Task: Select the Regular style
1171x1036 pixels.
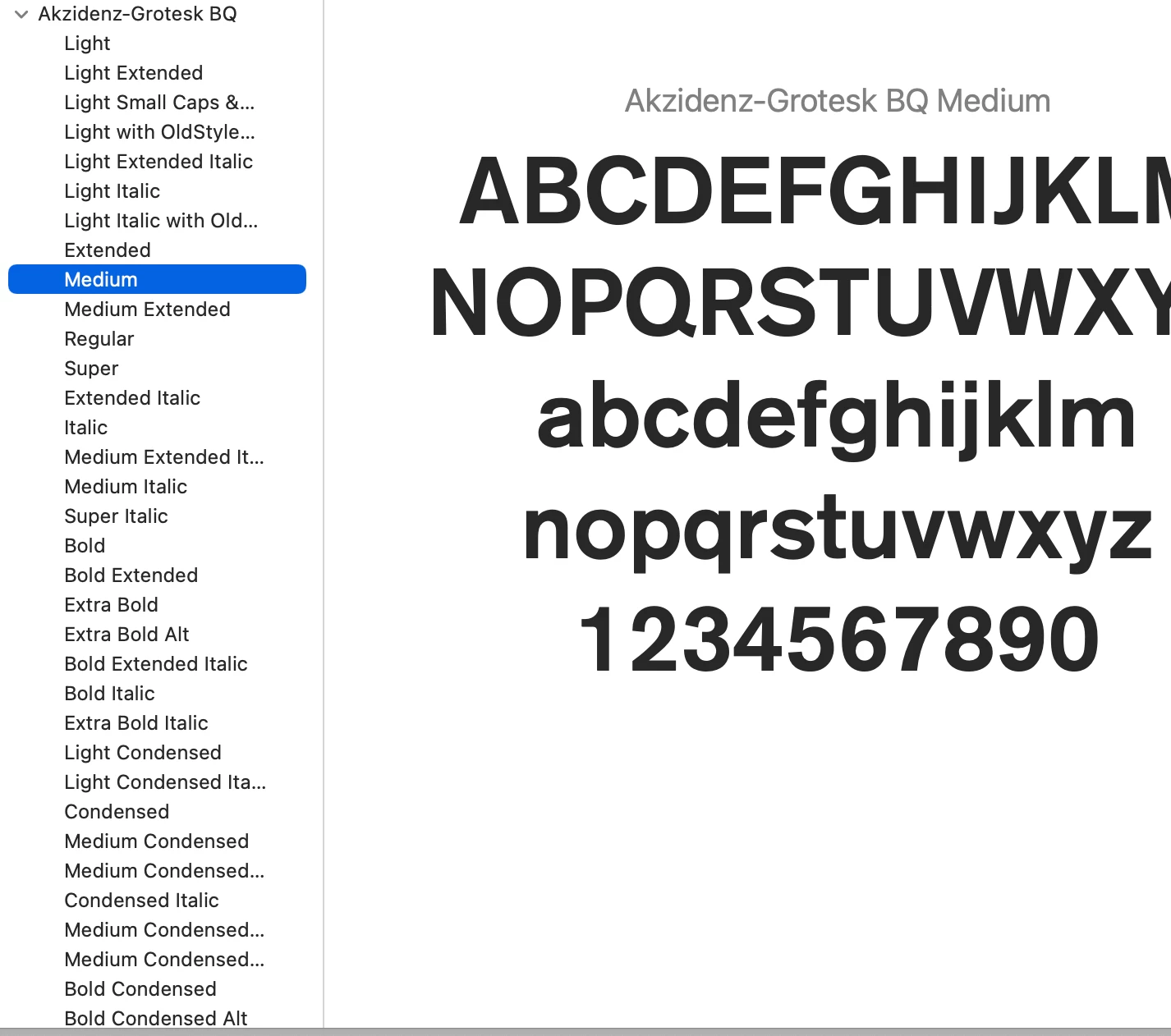Action: pyautogui.click(x=157, y=339)
